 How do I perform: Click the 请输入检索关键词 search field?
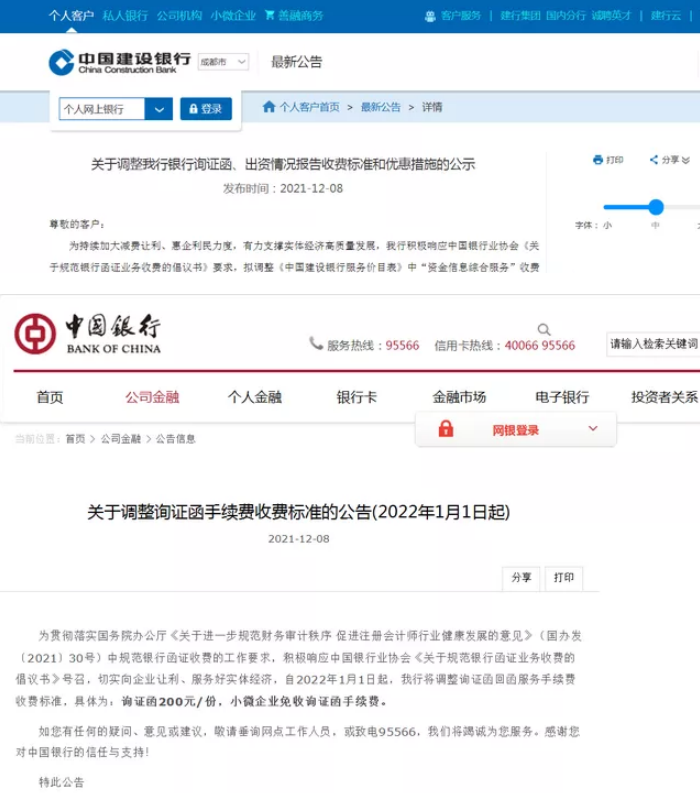coord(653,344)
